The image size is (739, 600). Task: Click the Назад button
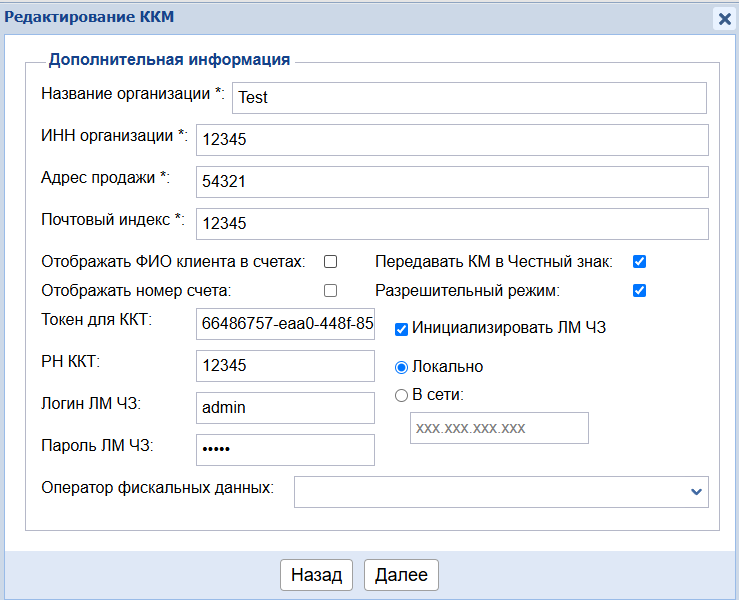[x=316, y=575]
